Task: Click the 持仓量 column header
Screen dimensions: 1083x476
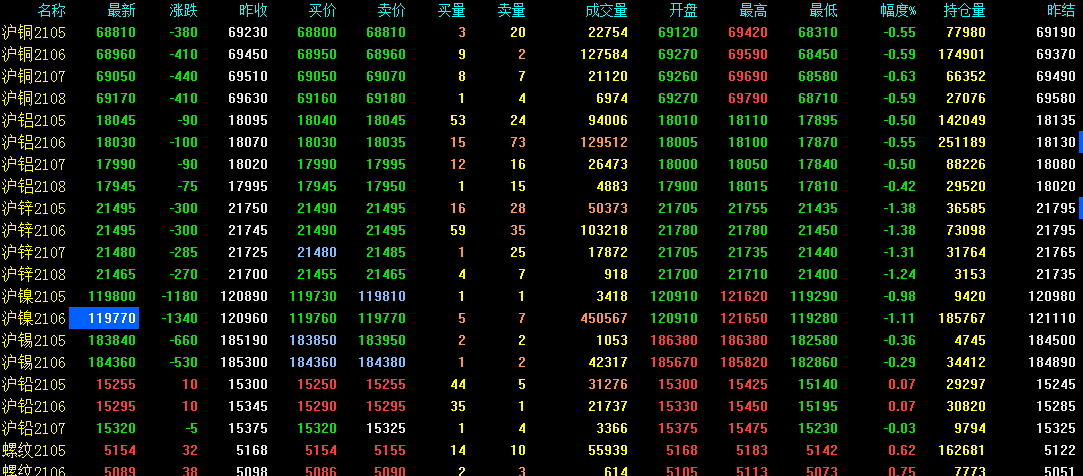Action: (x=965, y=10)
